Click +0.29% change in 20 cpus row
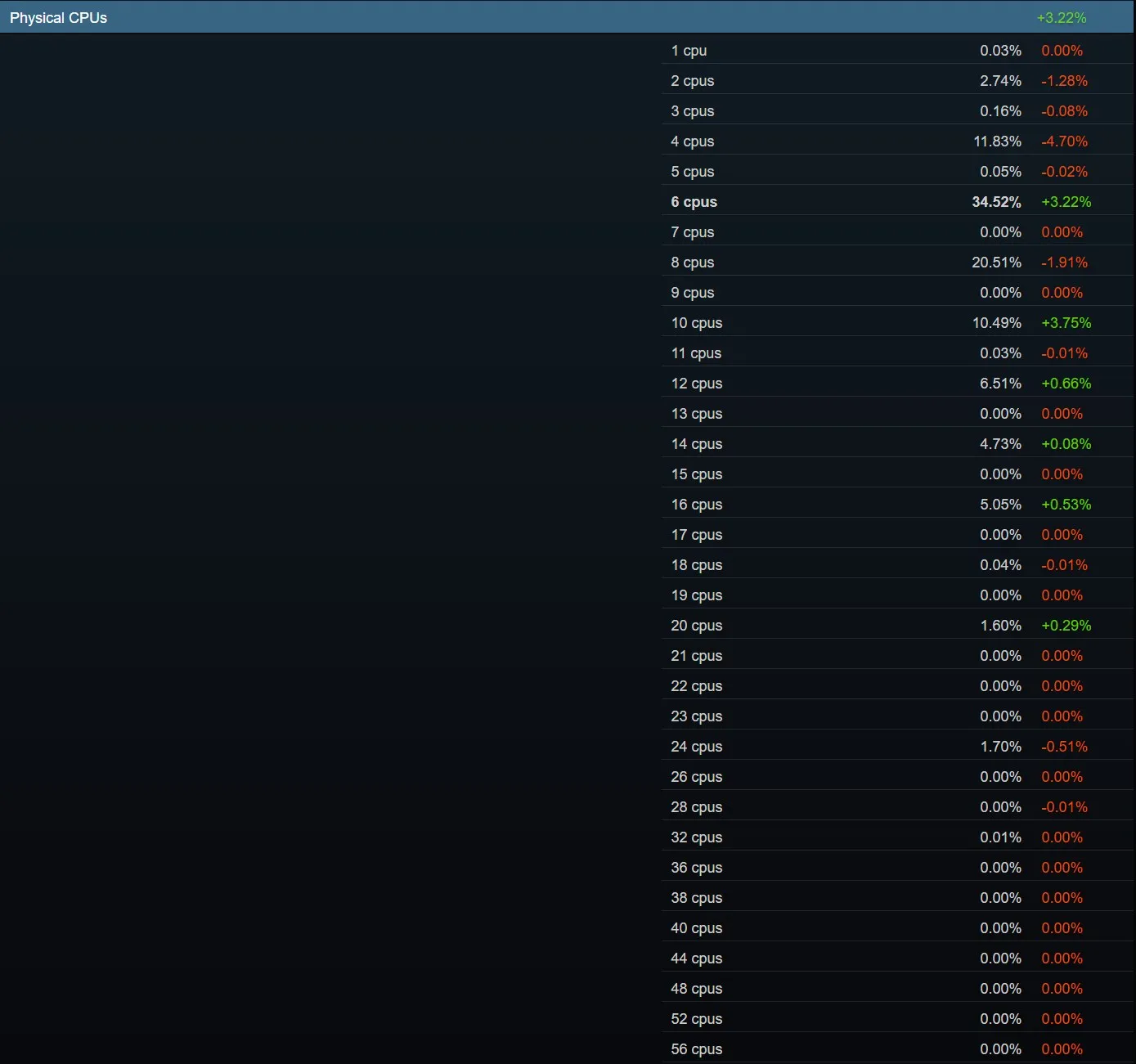This screenshot has height=1064, width=1136. (1066, 626)
